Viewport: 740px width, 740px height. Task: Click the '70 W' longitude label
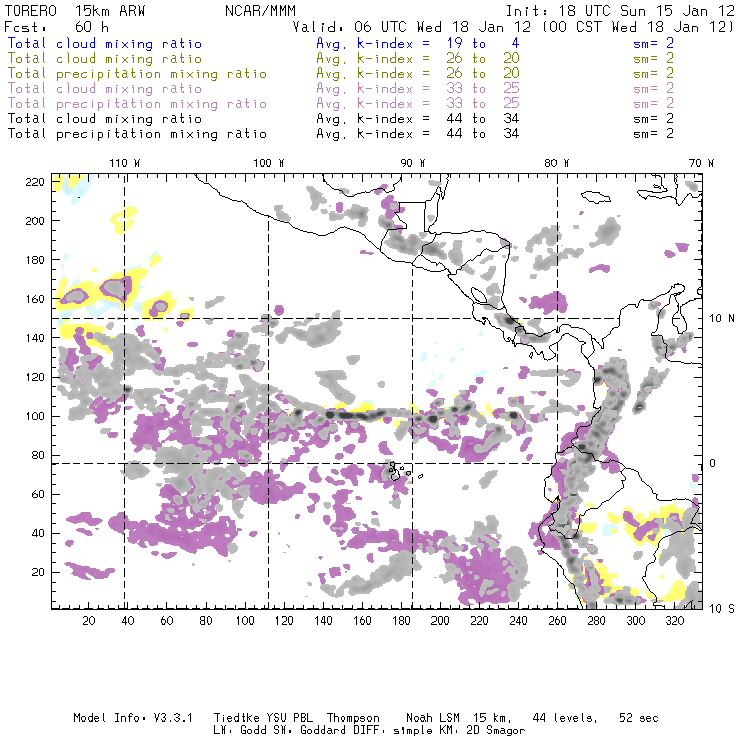click(x=701, y=163)
